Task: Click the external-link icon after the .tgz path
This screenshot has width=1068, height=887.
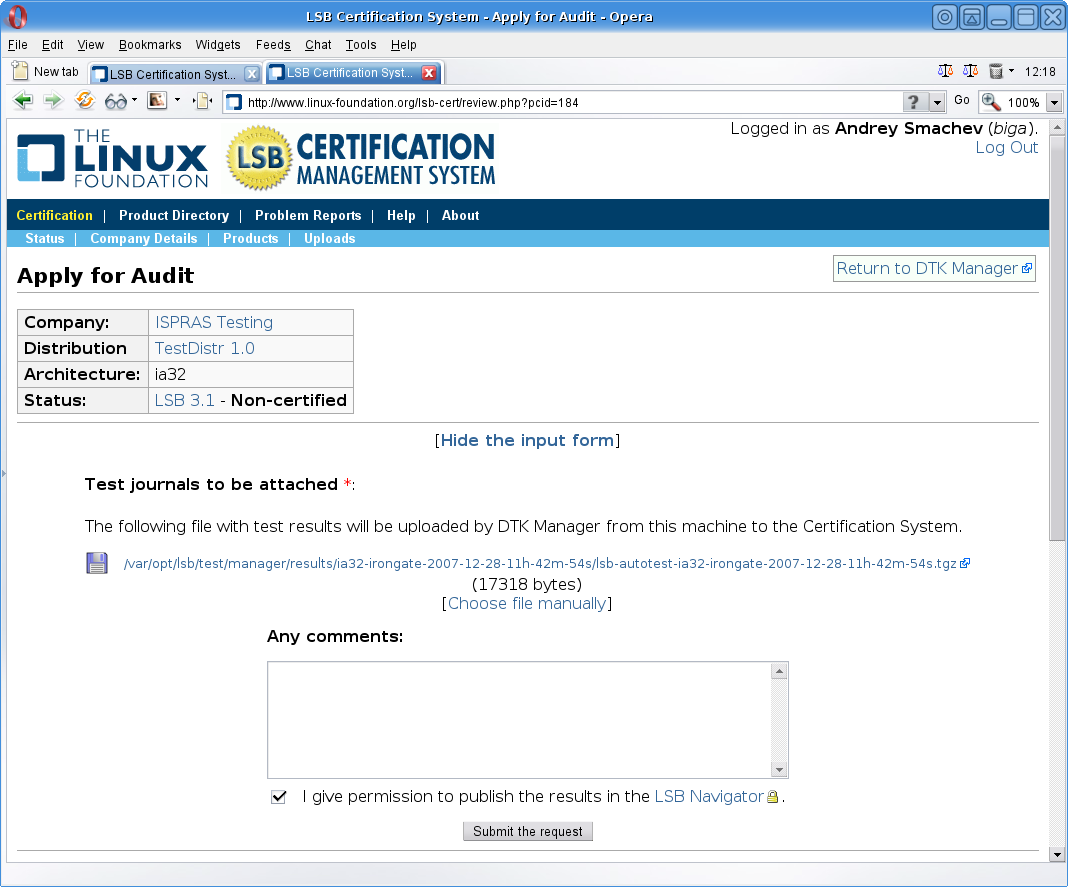Action: click(x=964, y=563)
